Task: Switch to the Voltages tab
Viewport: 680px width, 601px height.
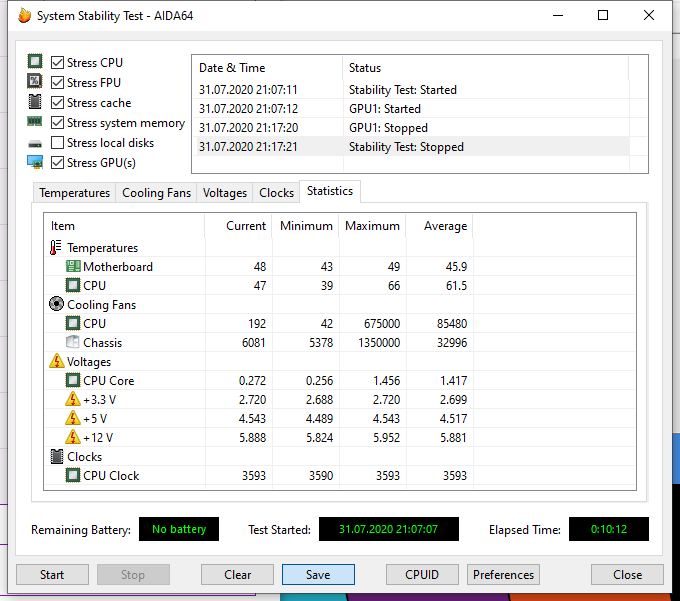Action: tap(225, 193)
